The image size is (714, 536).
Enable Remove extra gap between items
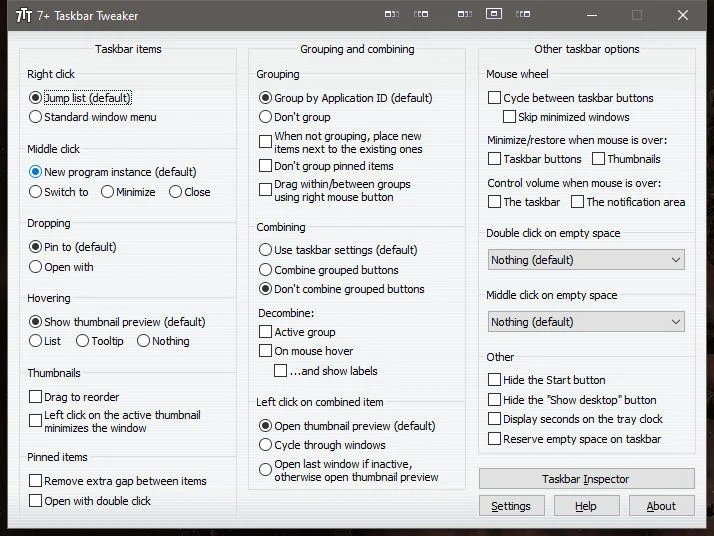coord(117,481)
